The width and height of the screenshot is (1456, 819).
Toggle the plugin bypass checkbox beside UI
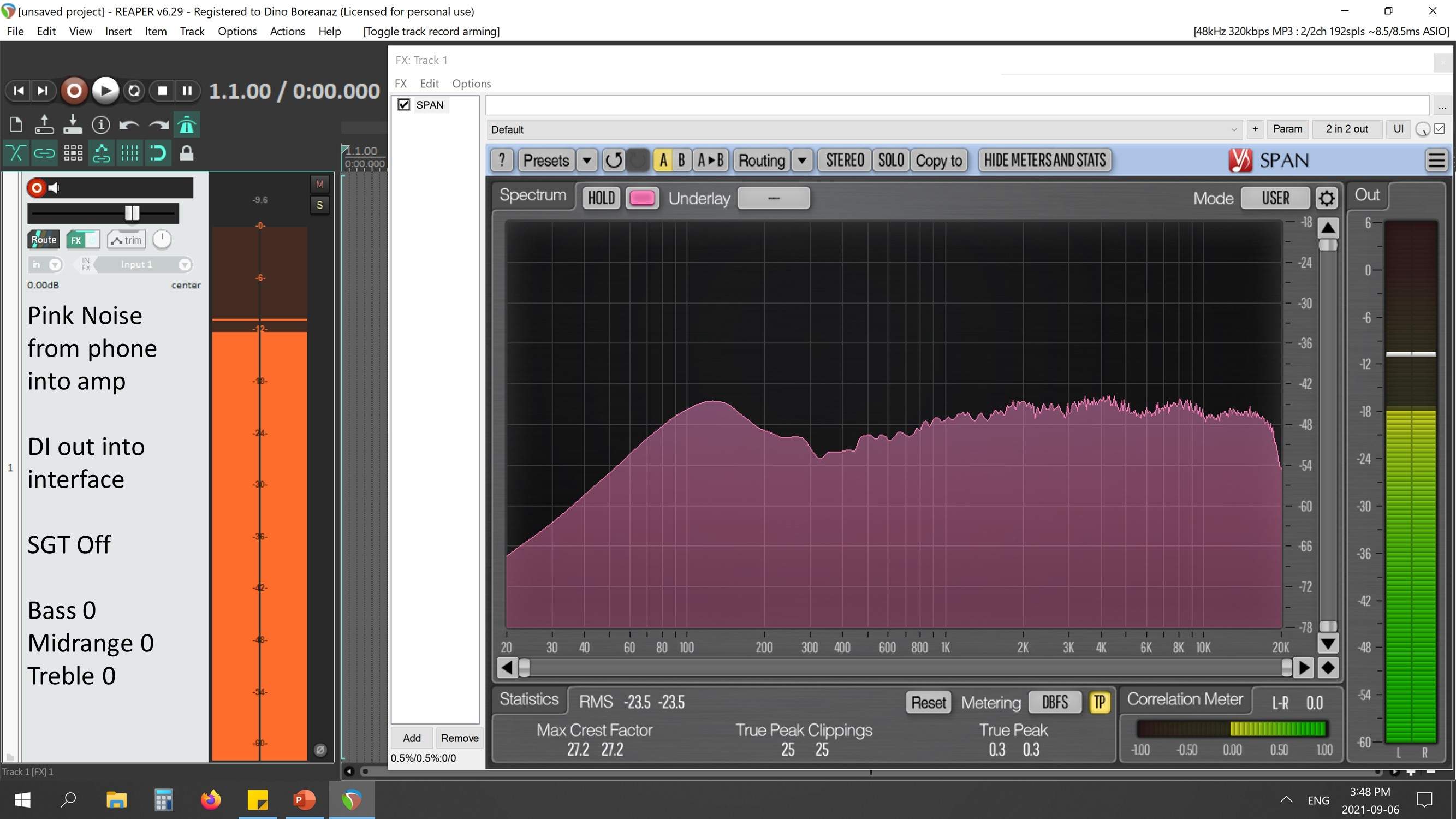1440,129
